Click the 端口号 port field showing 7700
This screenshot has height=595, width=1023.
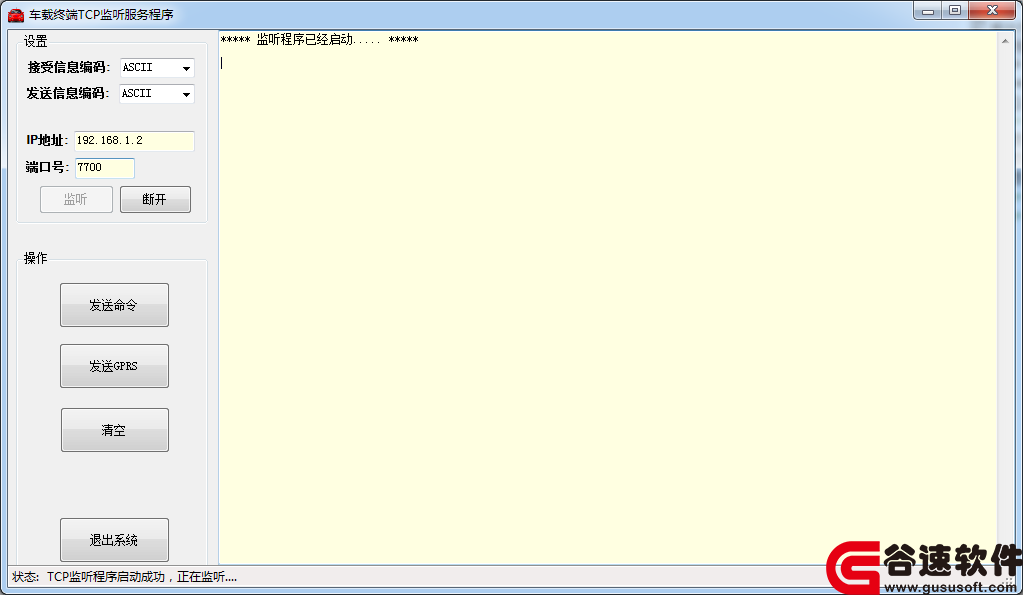click(105, 168)
